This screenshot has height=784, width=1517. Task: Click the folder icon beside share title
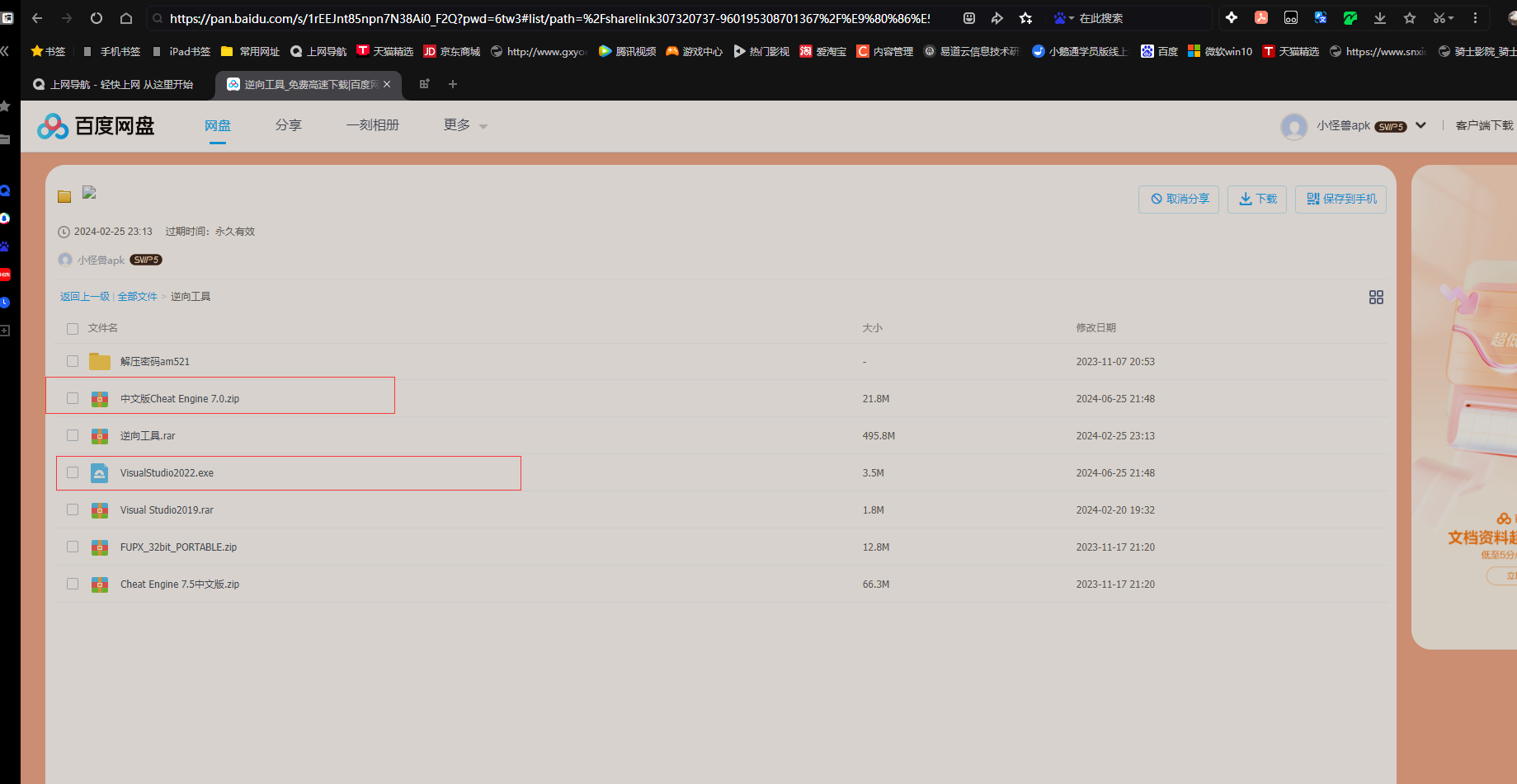pyautogui.click(x=64, y=196)
